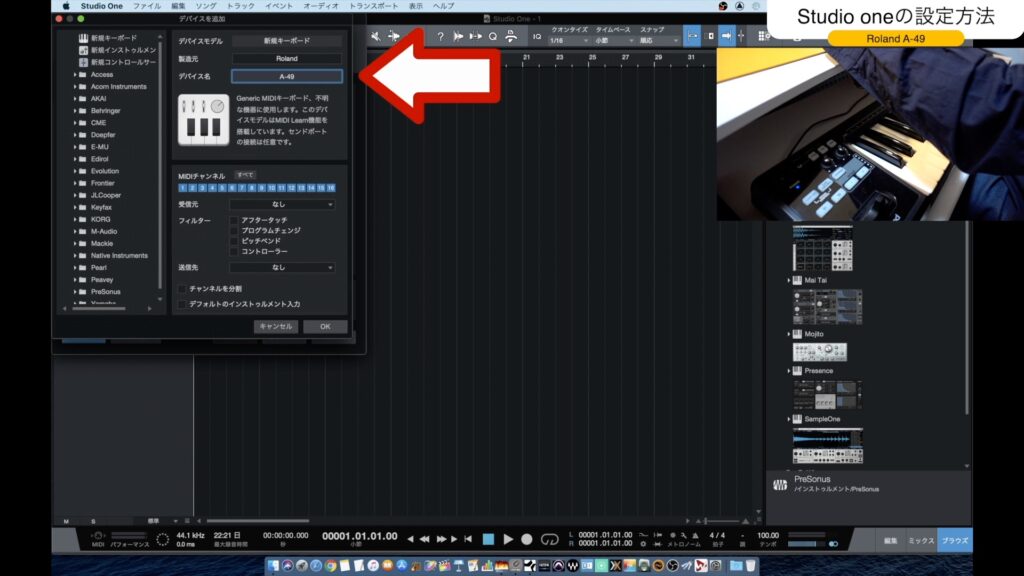This screenshot has height=576, width=1024.
Task: Click the キャンセル button
Action: click(x=276, y=327)
